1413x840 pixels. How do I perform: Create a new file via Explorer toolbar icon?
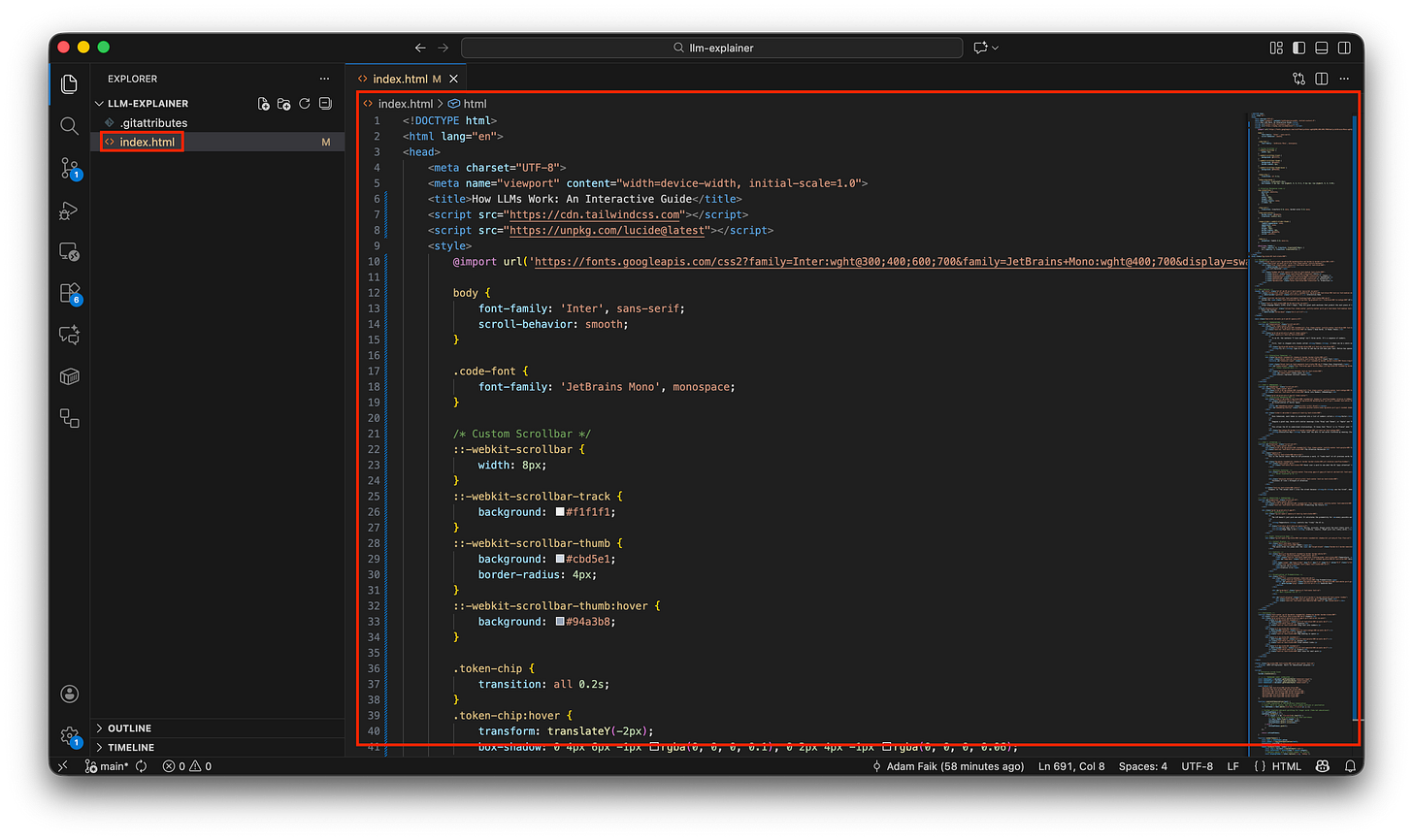(x=263, y=103)
